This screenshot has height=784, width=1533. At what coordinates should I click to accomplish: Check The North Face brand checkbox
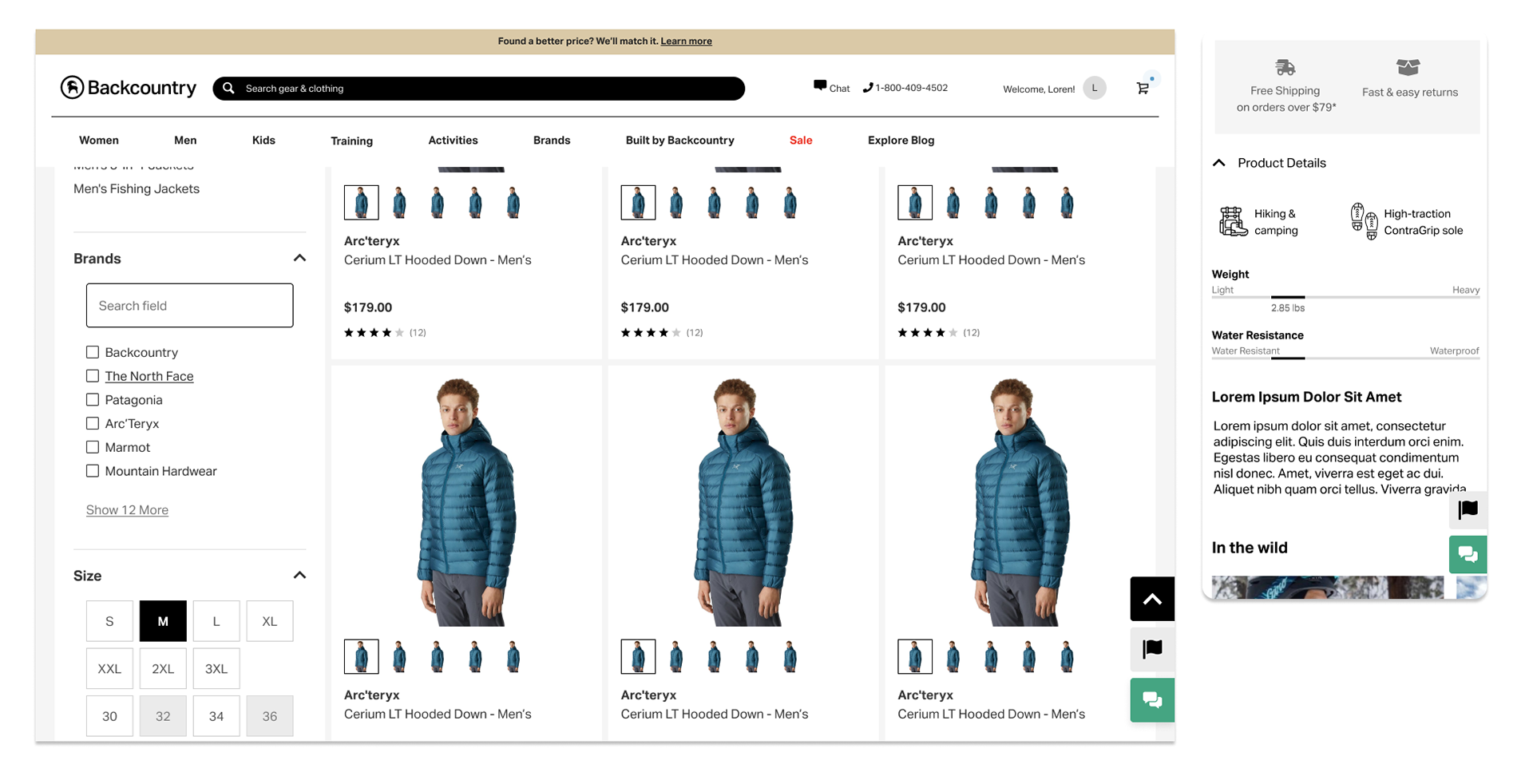click(x=93, y=376)
